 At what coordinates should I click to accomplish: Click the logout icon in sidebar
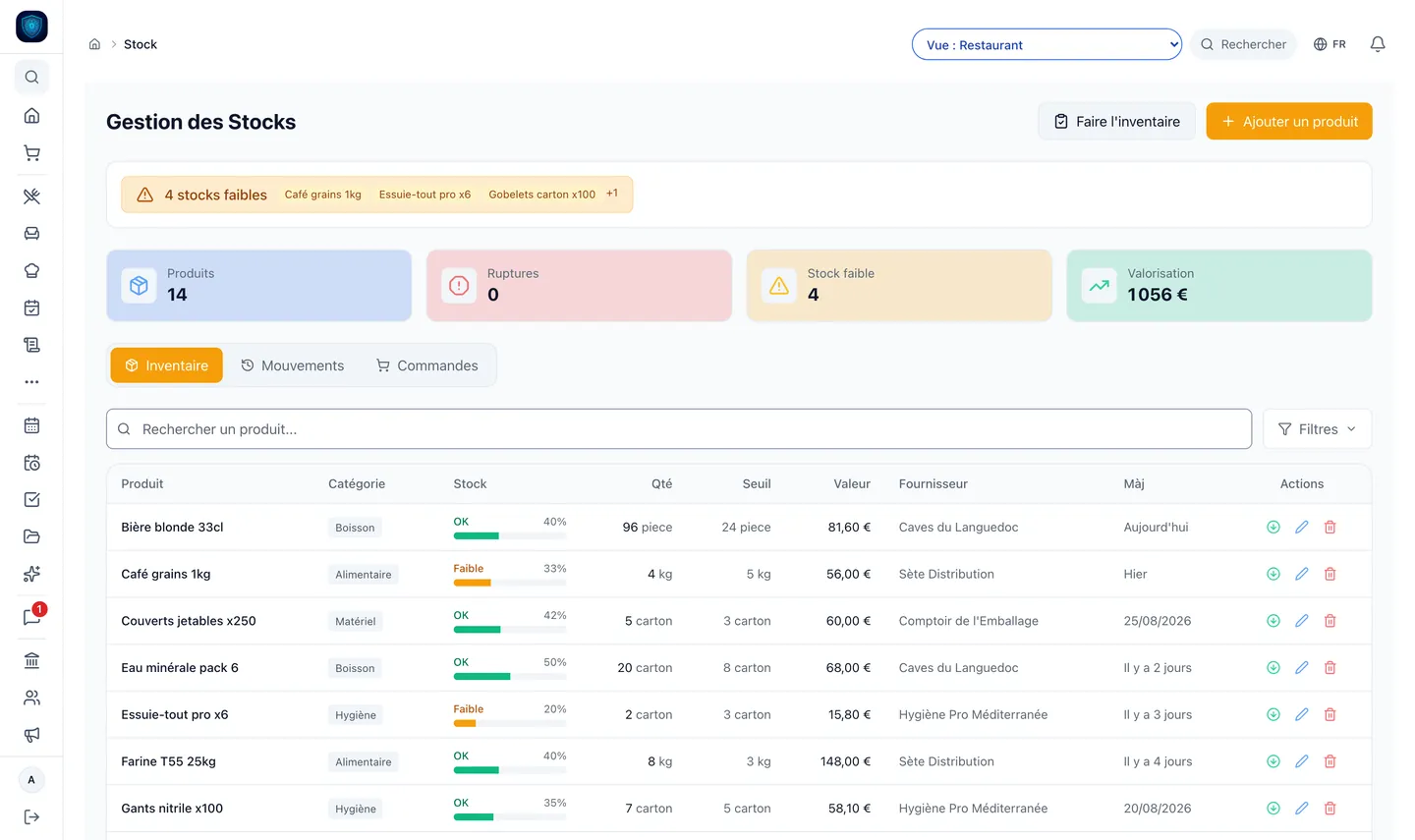point(31,817)
